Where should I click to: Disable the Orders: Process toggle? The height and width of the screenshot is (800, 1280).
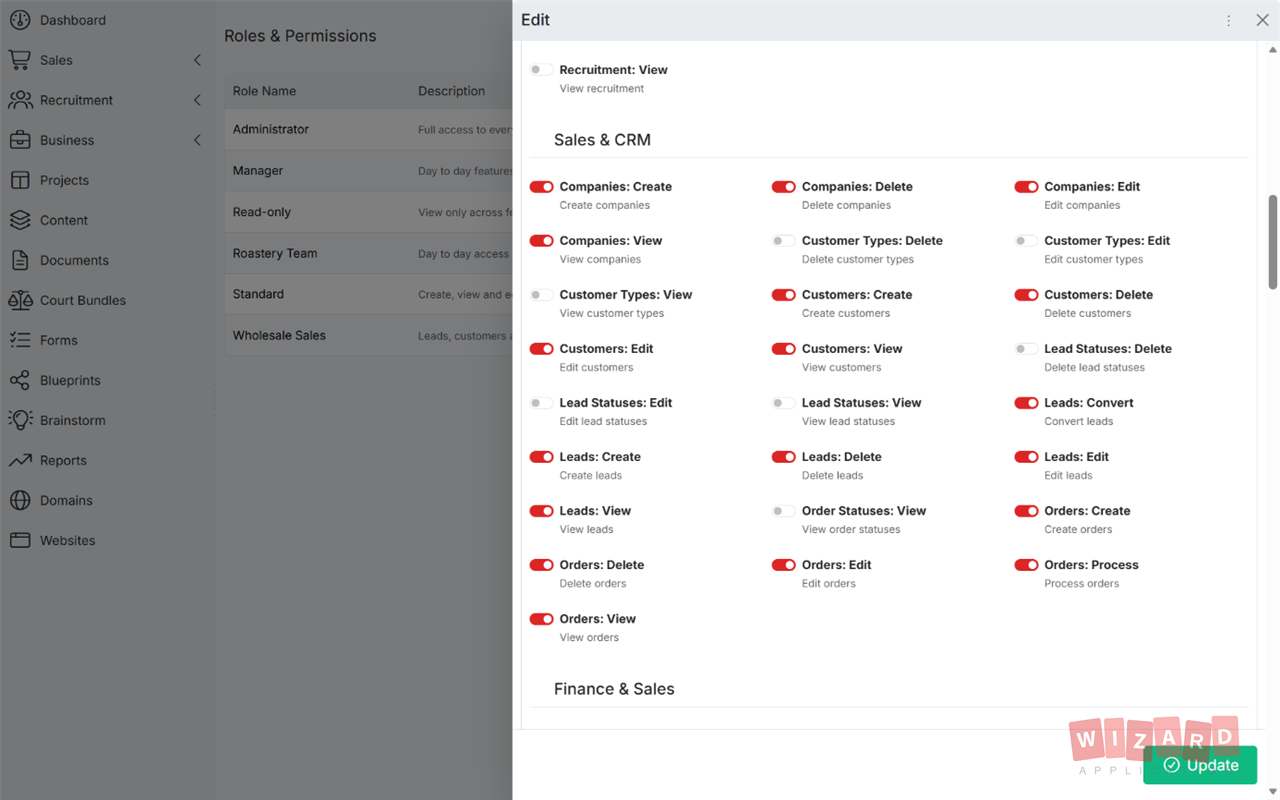coord(1026,565)
